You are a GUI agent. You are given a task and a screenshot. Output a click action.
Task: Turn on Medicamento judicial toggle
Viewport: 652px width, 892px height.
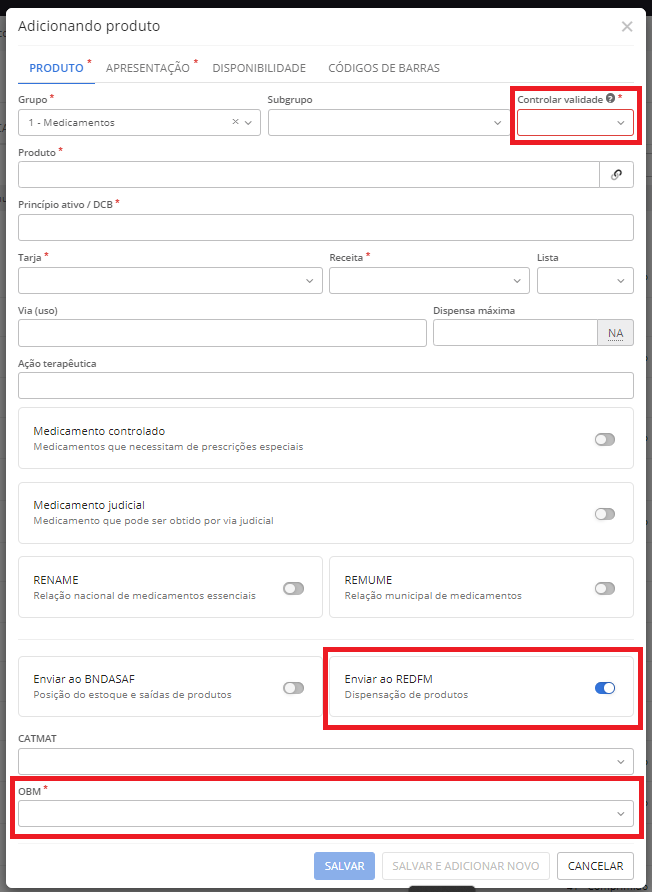coord(604,514)
